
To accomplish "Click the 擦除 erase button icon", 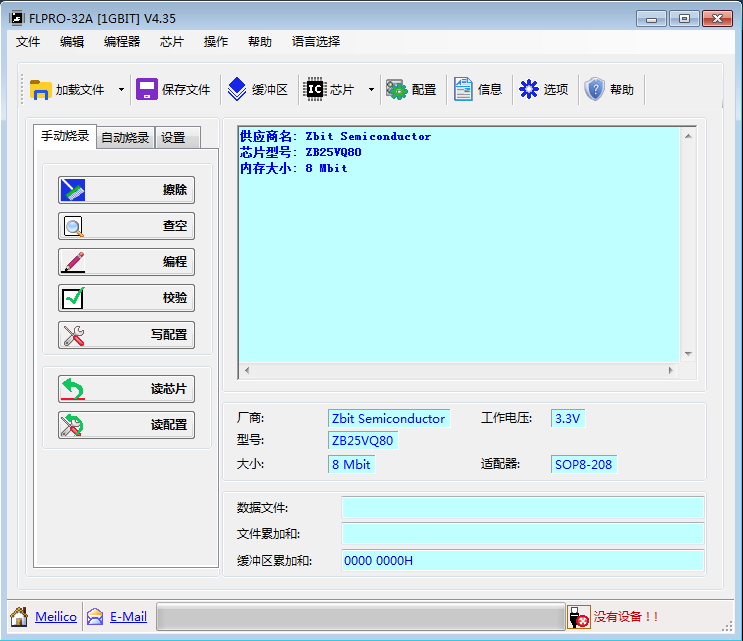I will pyautogui.click(x=73, y=190).
